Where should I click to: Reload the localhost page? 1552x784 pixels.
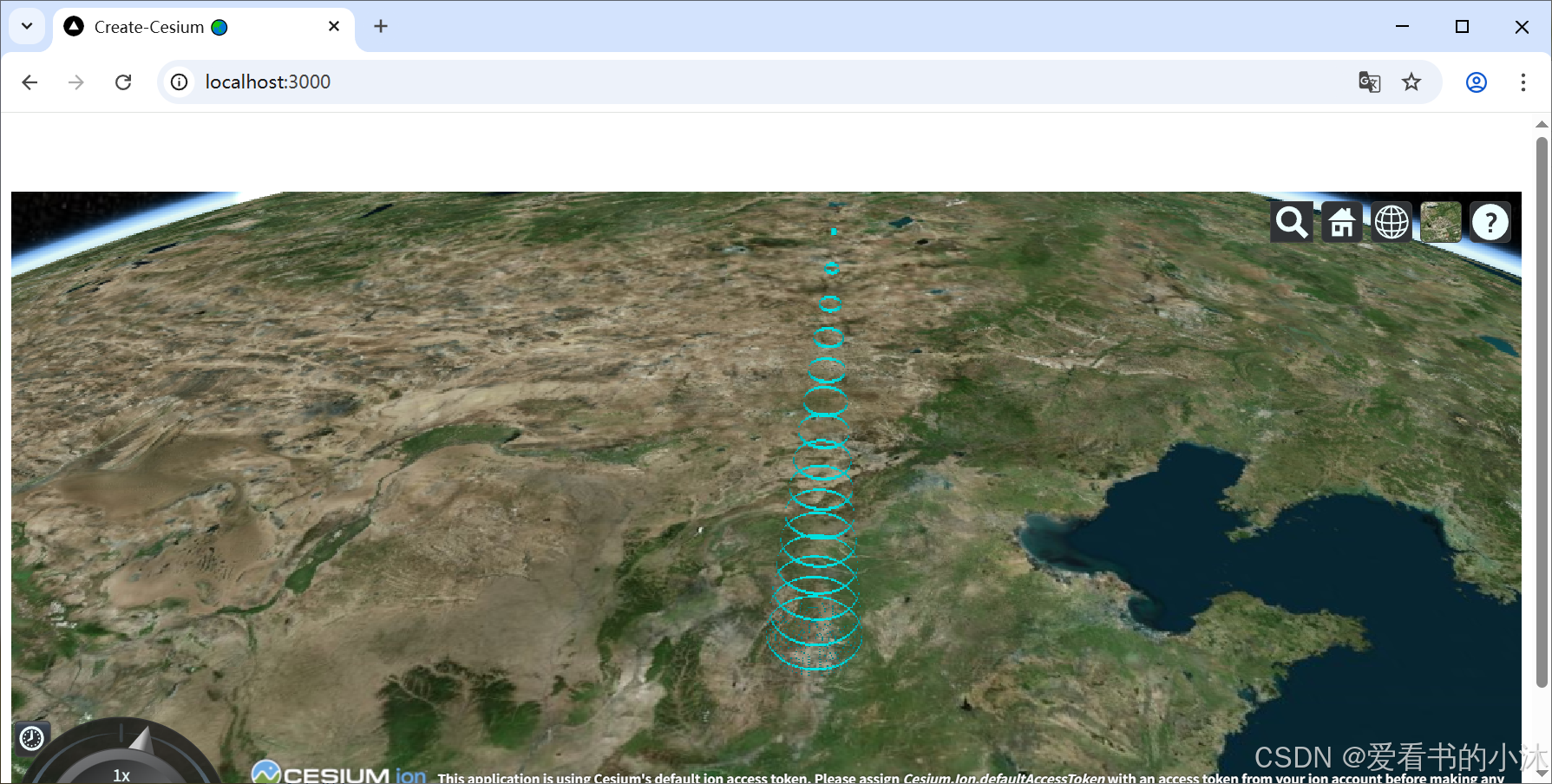coord(123,82)
